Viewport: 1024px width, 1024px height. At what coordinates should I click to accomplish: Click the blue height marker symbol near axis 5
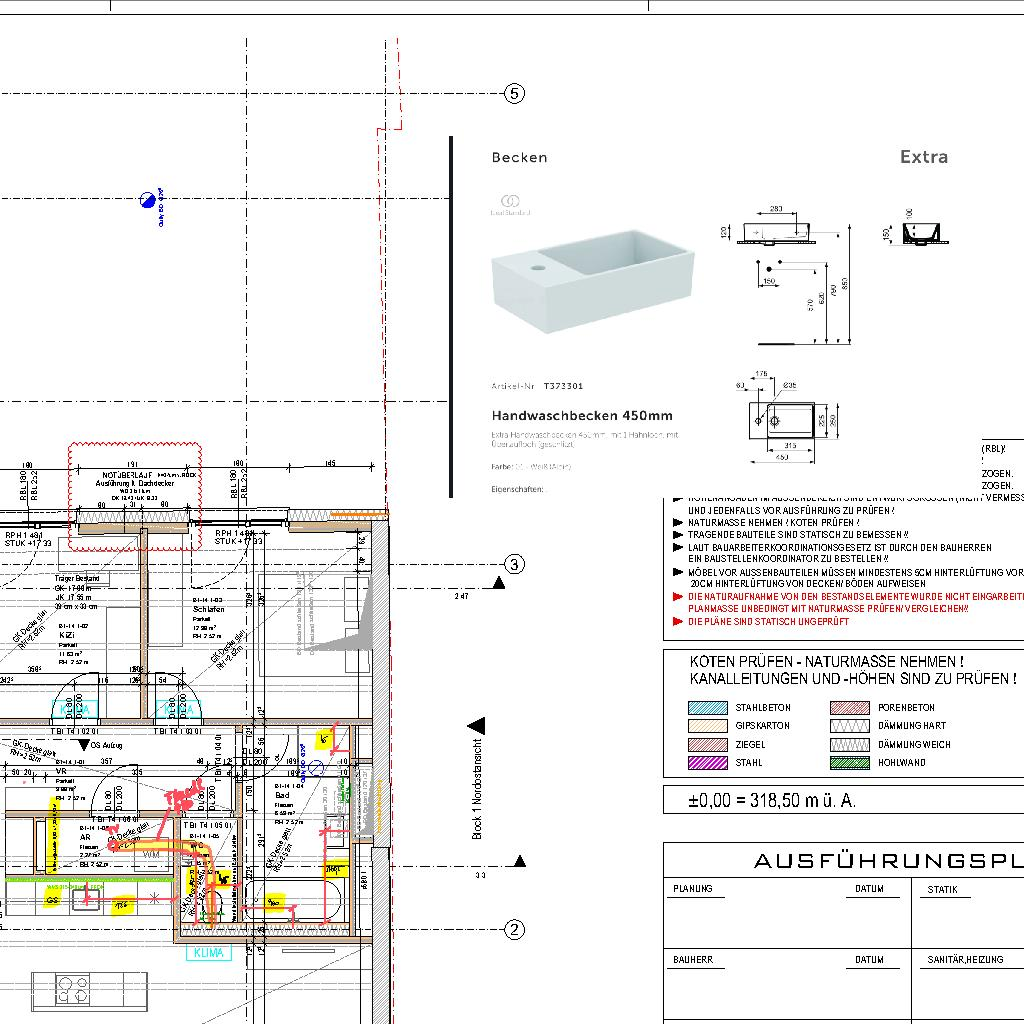click(x=149, y=198)
